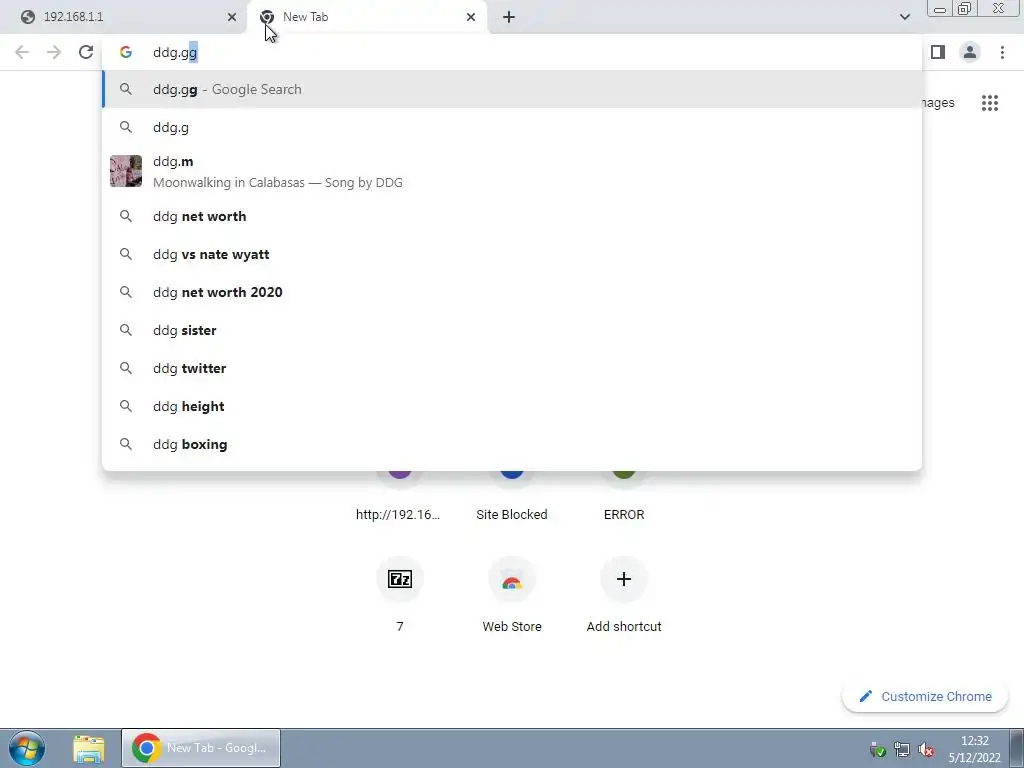1024x768 pixels.
Task: Choose 'ddg vs nate wyatt' suggestion
Action: tap(512, 254)
